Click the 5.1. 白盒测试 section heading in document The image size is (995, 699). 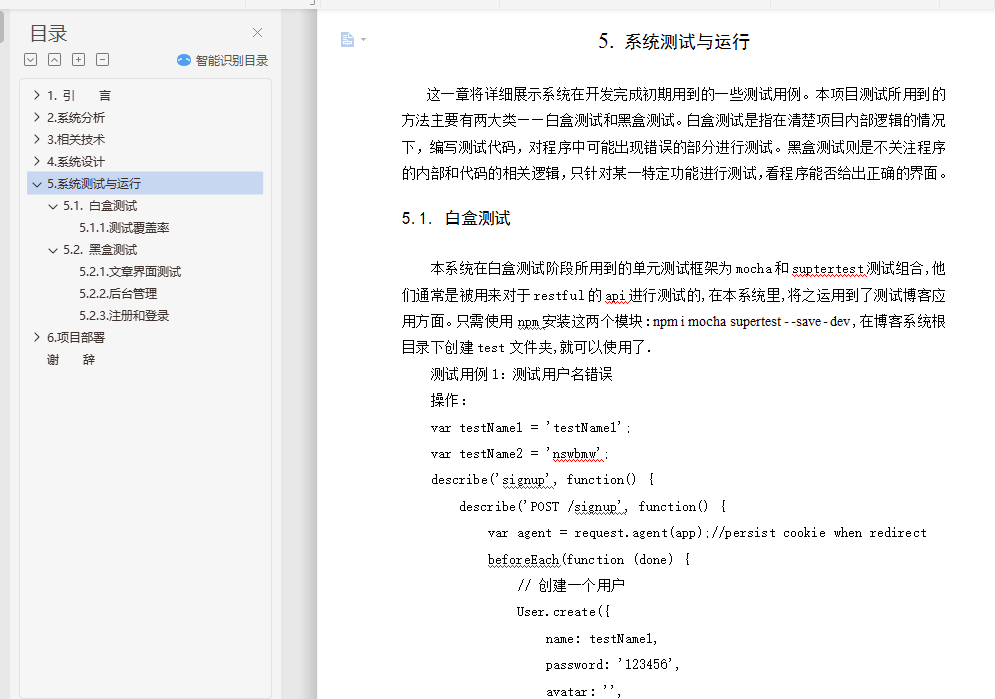tap(456, 218)
